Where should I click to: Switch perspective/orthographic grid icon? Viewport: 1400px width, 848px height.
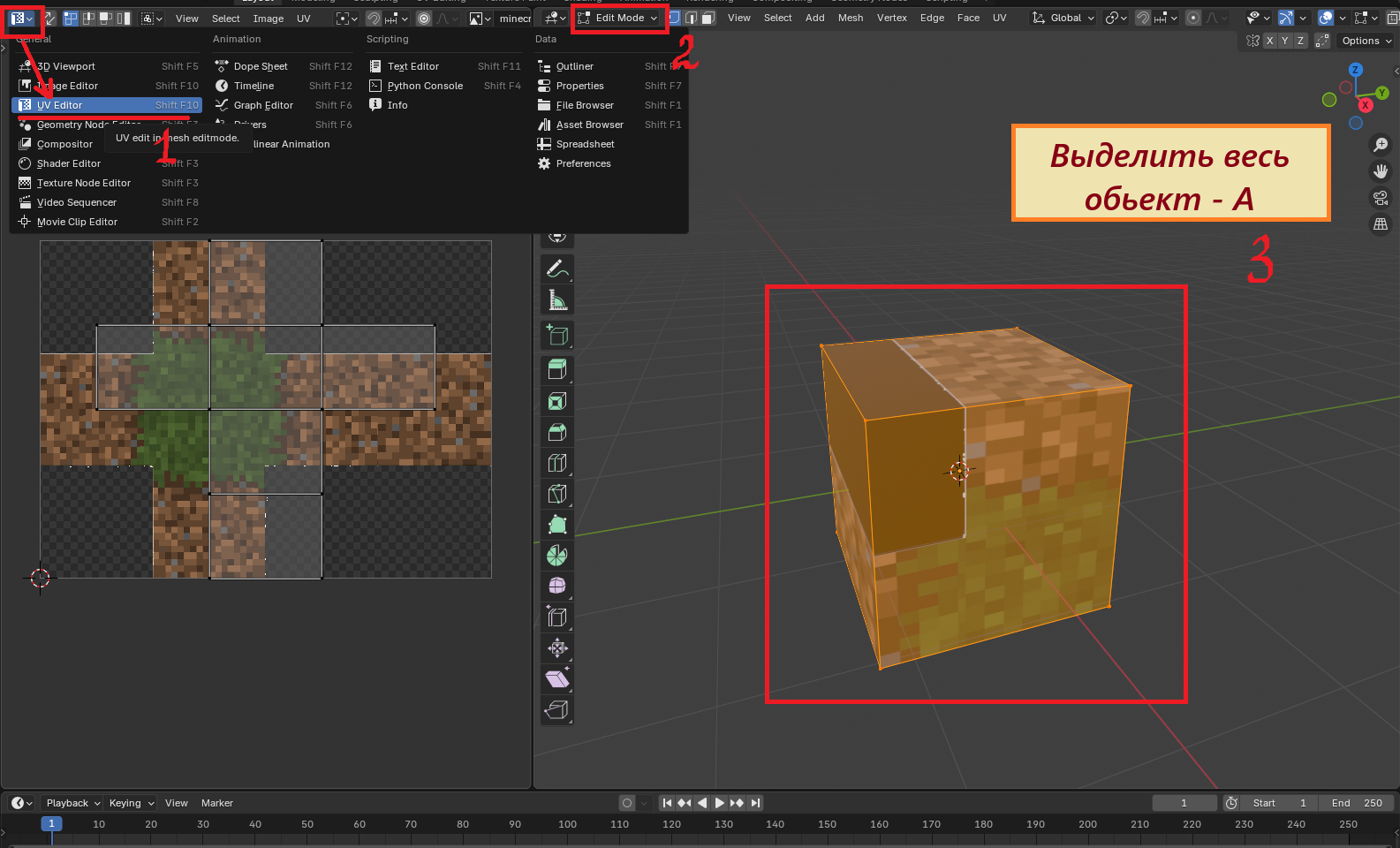1381,224
